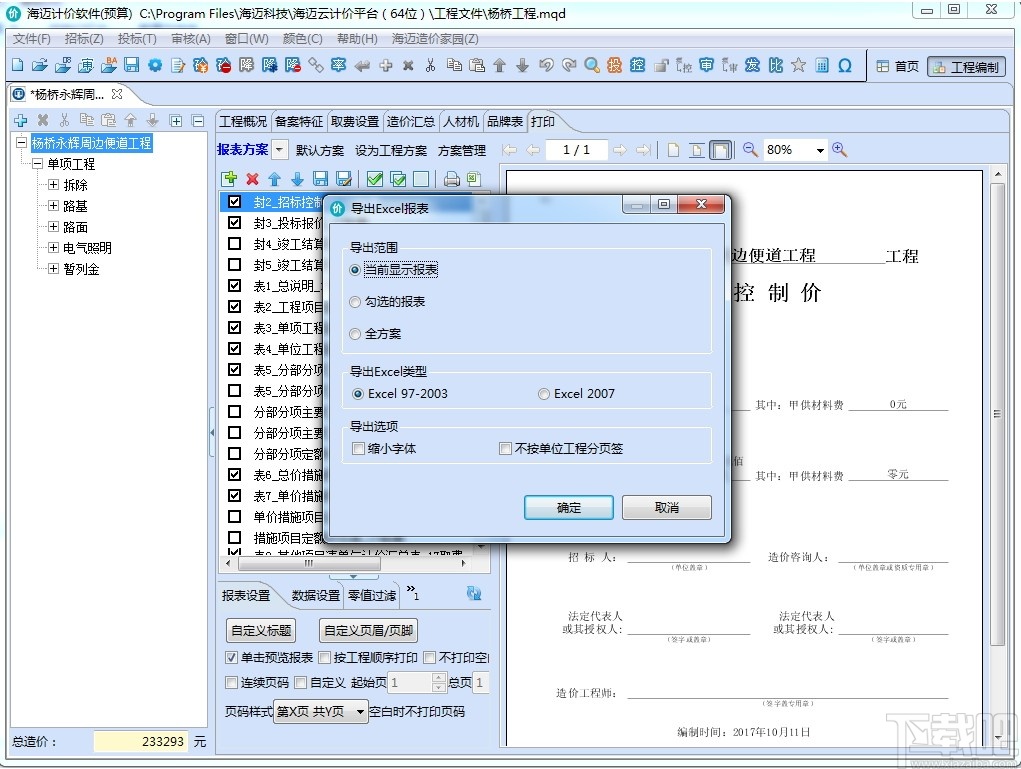Click the blue plus icon above project tree
The width and height of the screenshot is (1021, 769).
pos(20,120)
